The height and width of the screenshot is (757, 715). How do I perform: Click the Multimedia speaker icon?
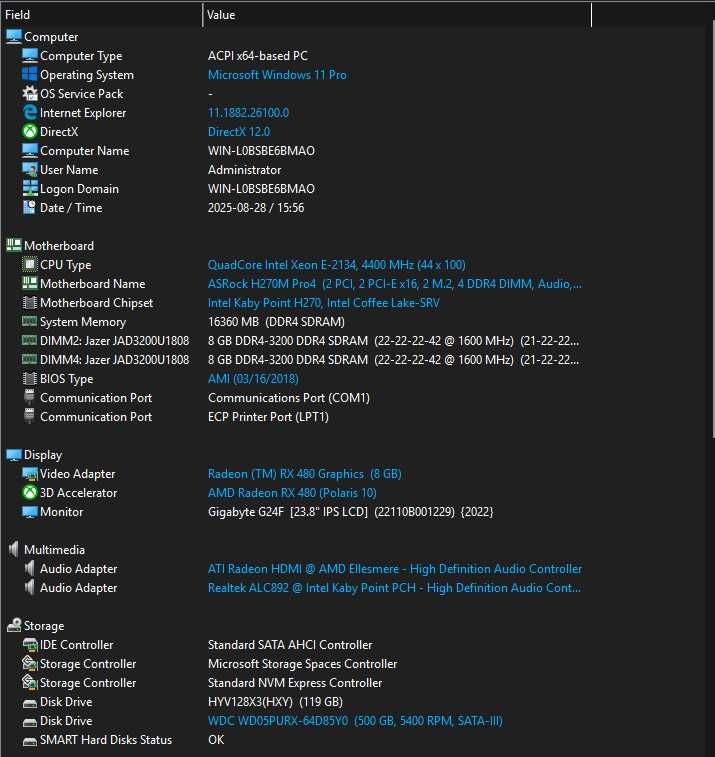click(x=14, y=549)
